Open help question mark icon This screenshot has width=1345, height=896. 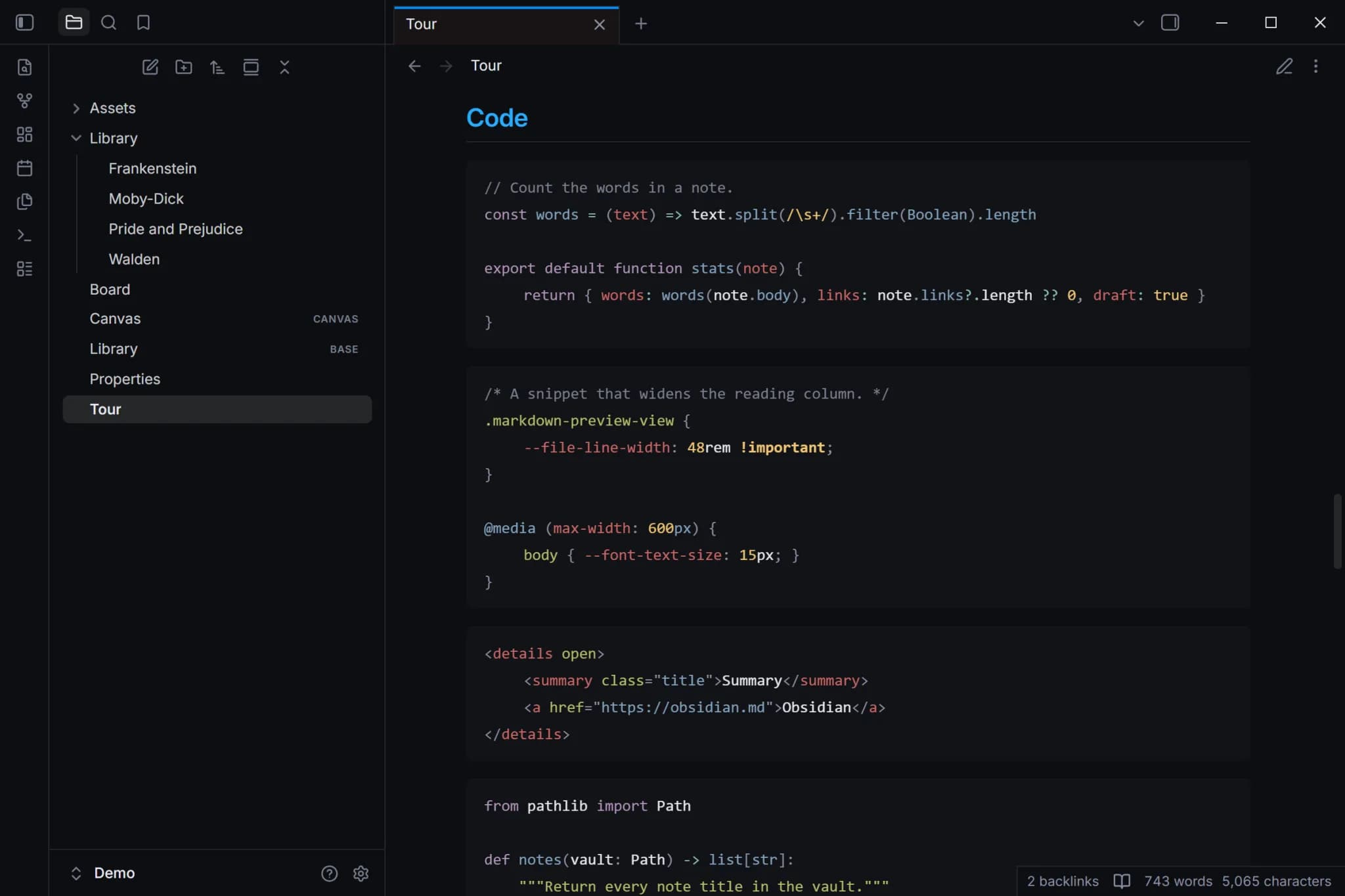click(x=329, y=873)
